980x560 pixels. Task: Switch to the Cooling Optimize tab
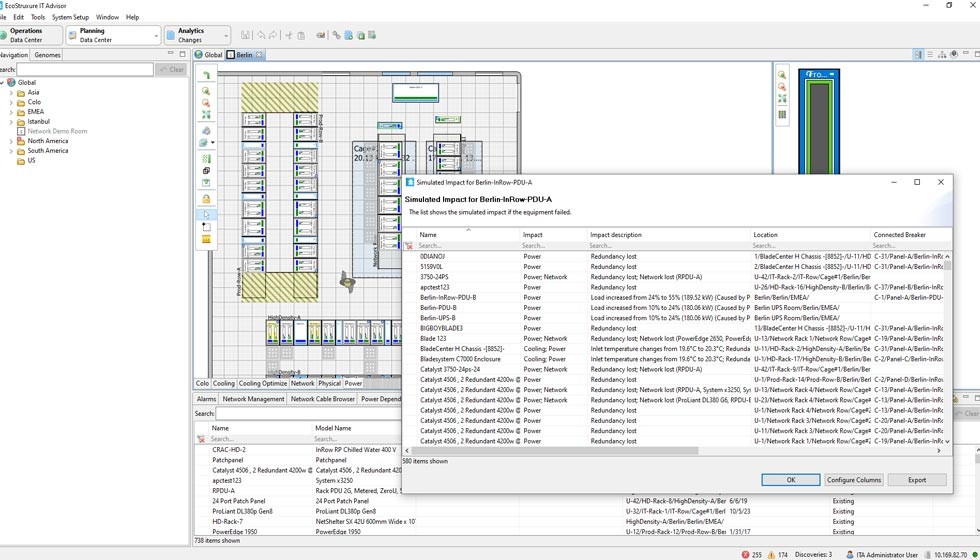[263, 383]
